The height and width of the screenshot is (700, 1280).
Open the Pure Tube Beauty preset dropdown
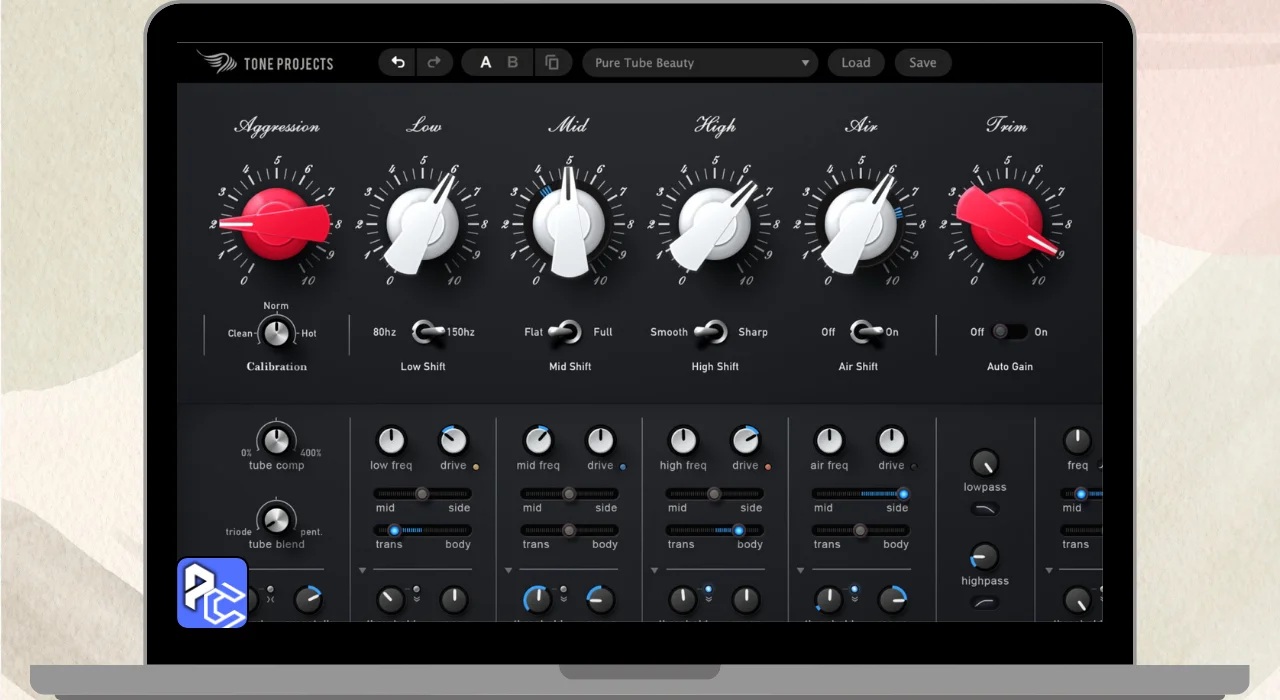pyautogui.click(x=700, y=63)
